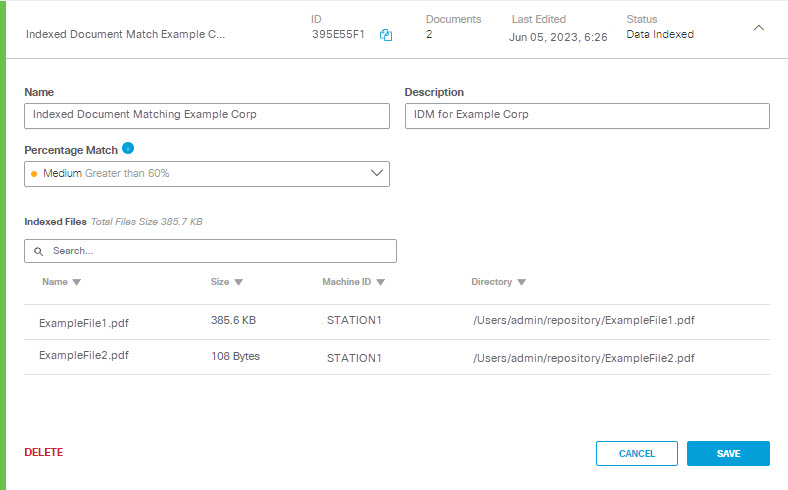Screen dimensions: 788x490
Task: Click the orange Medium match indicator dot
Action: [x=34, y=174]
